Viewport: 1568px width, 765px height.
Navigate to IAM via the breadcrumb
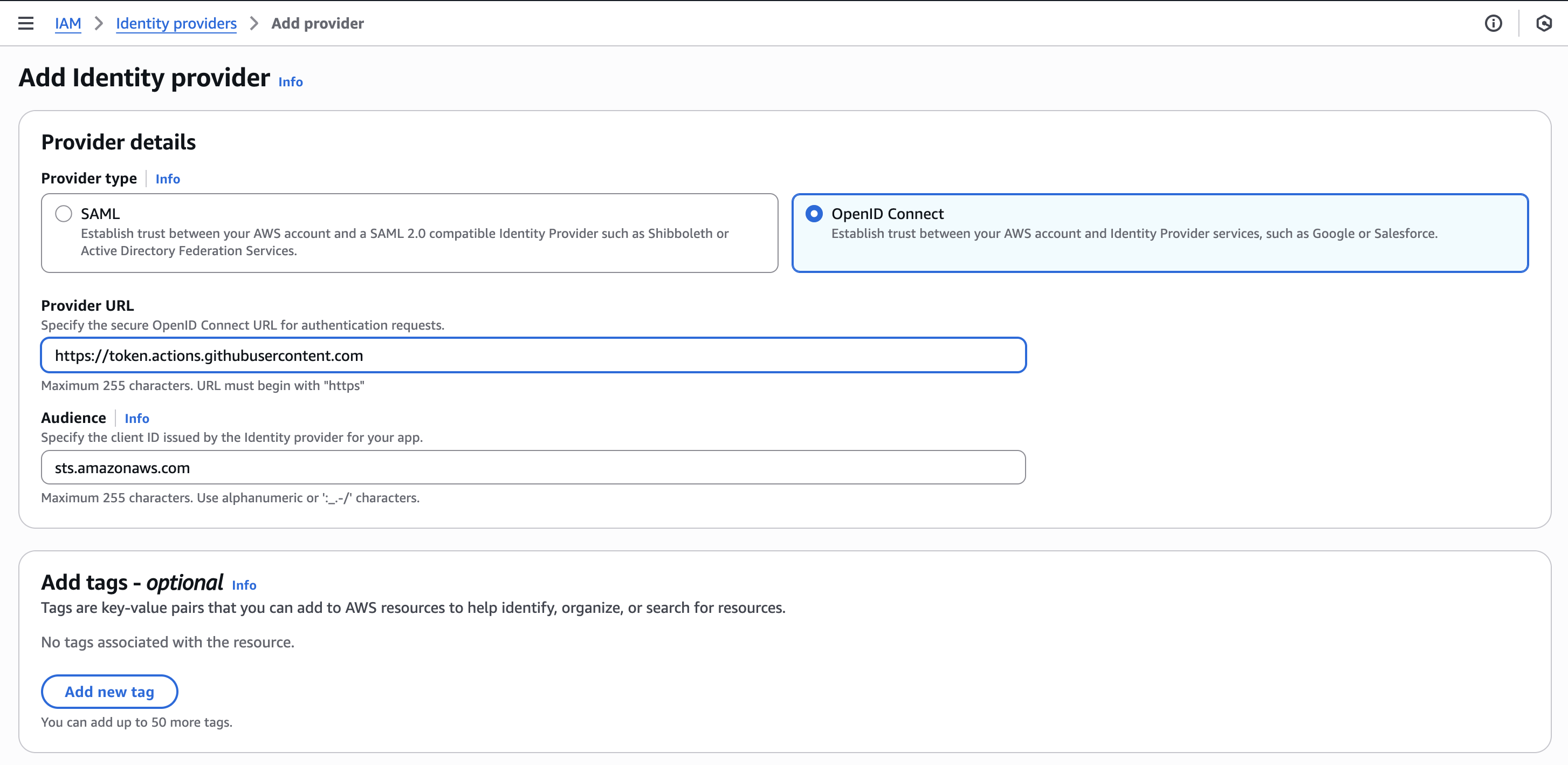tap(68, 24)
